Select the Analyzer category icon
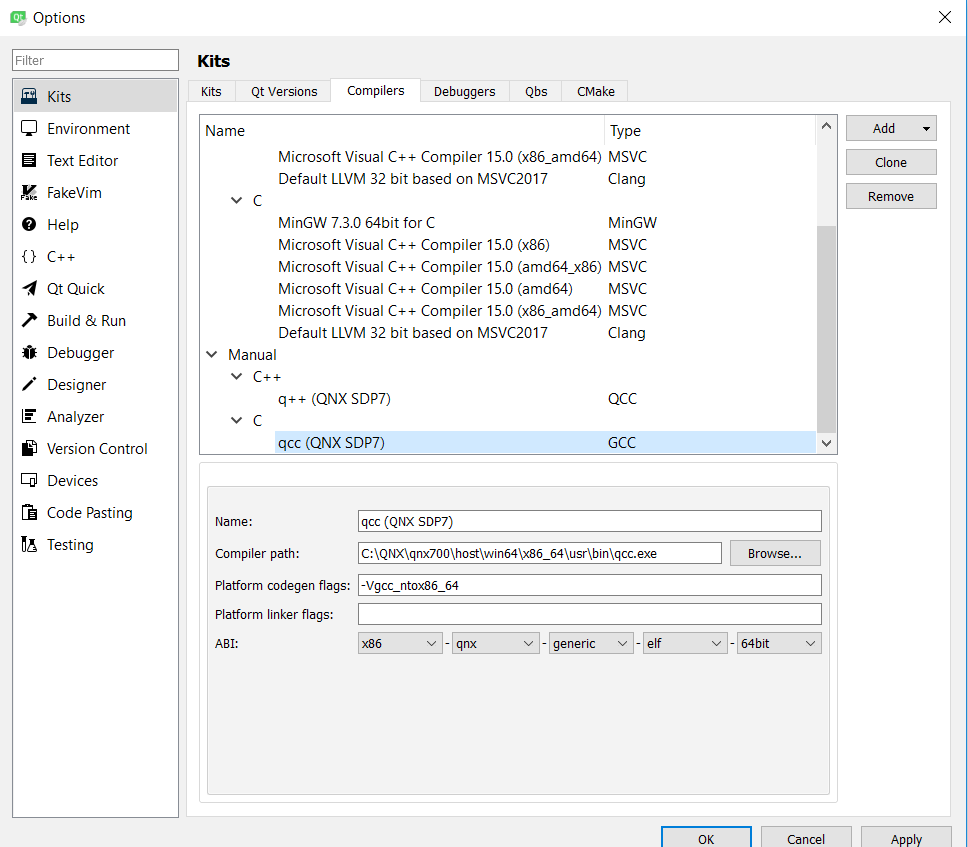968x847 pixels. click(x=29, y=416)
